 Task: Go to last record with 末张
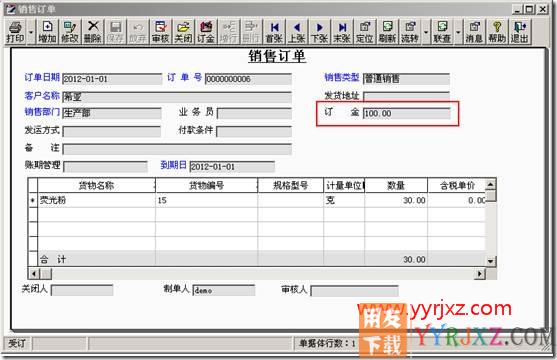pyautogui.click(x=342, y=32)
